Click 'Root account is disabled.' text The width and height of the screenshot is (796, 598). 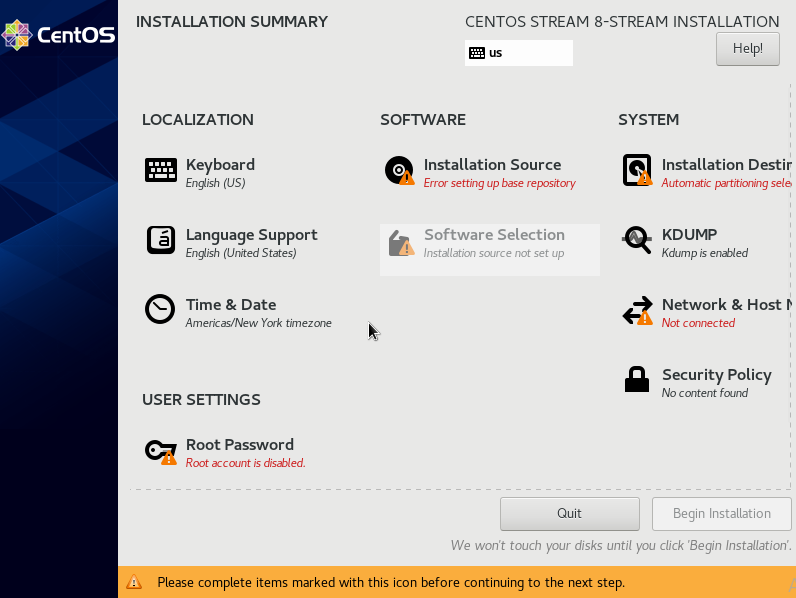click(246, 463)
